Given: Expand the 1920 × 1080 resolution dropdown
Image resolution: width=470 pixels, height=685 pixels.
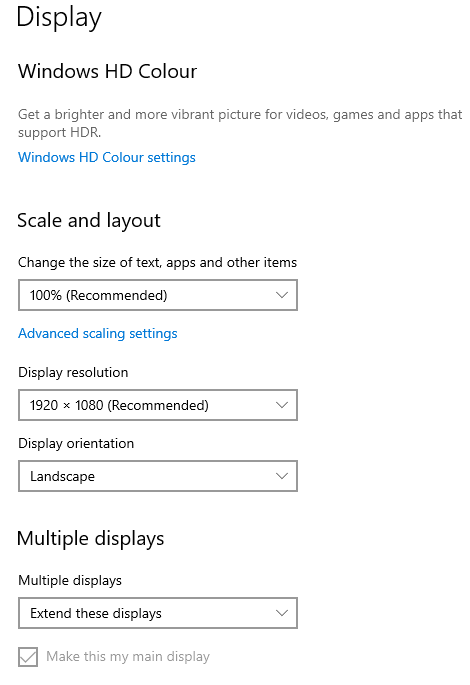Looking at the screenshot, I should (x=158, y=405).
